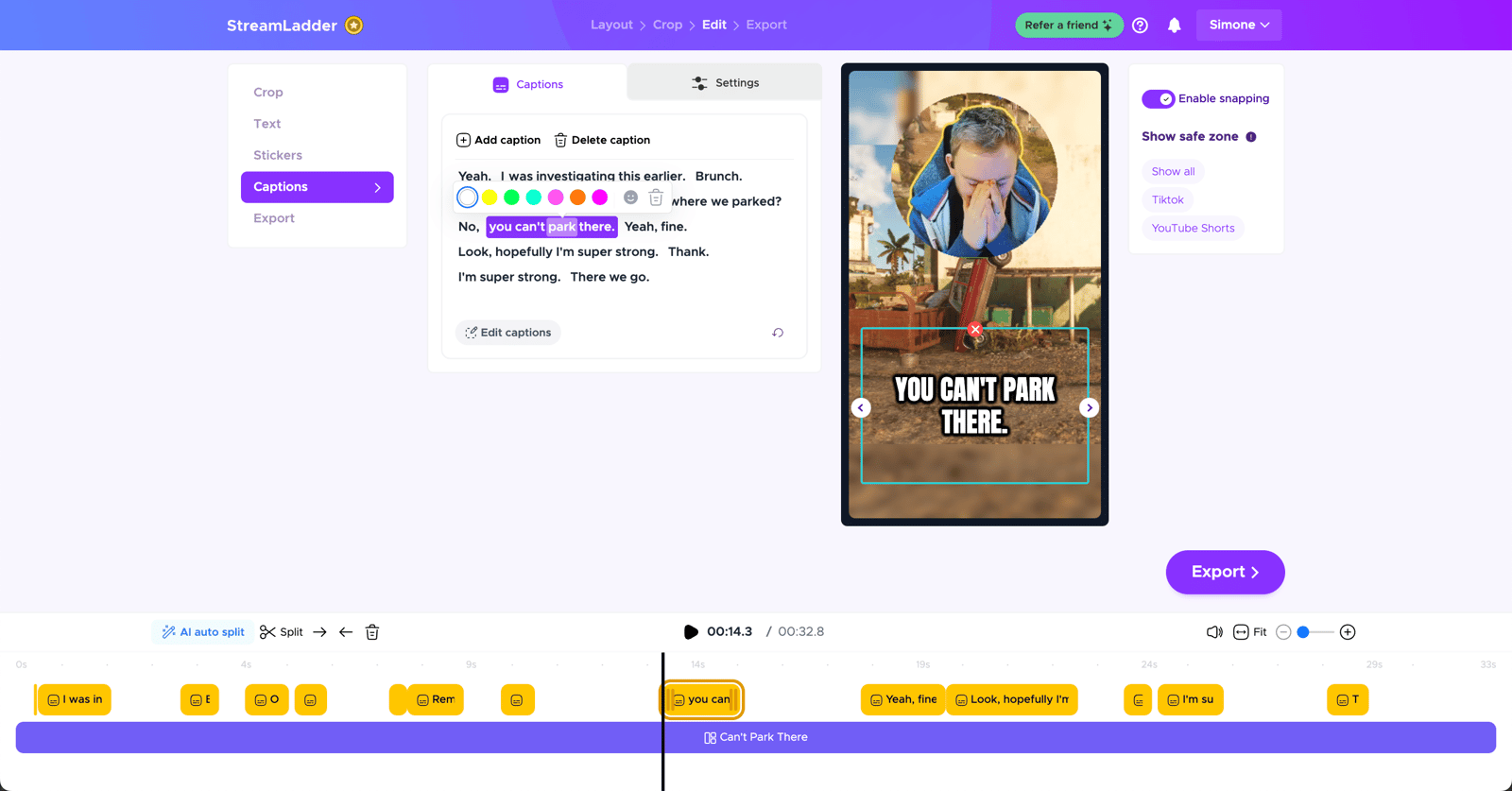Click the large Export button
The image size is (1512, 791).
1225,572
